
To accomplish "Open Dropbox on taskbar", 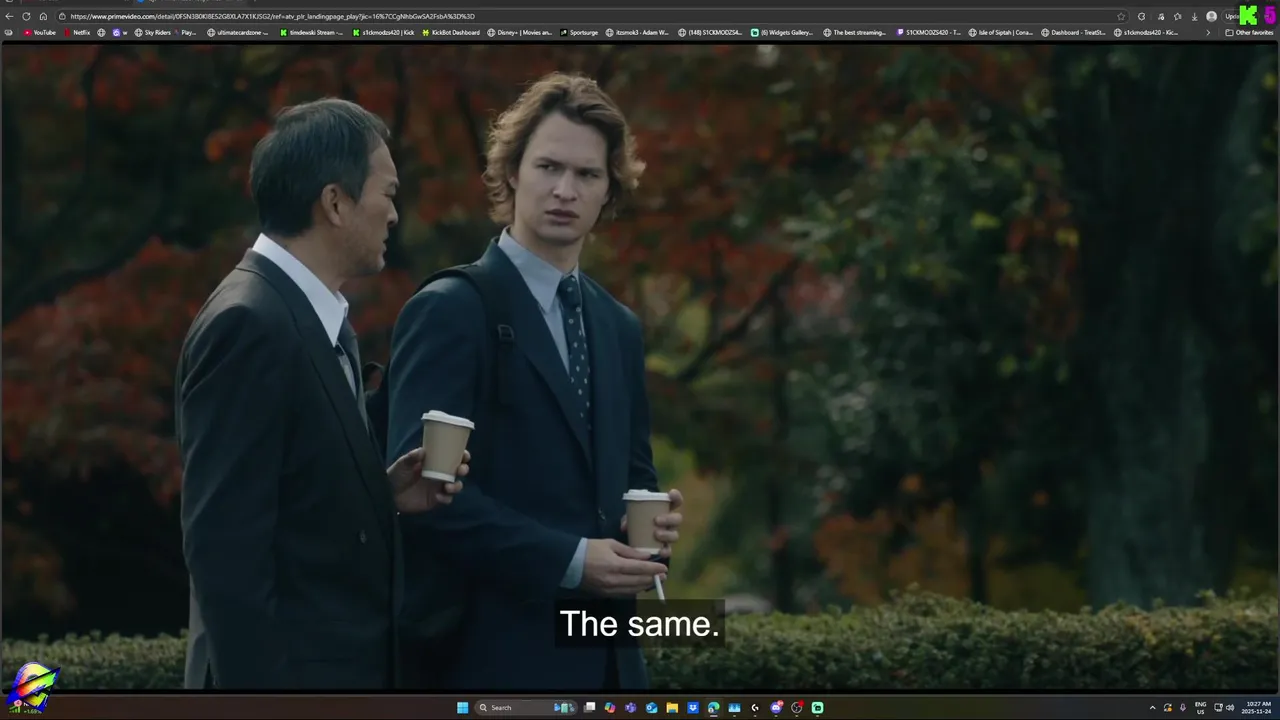I will [x=693, y=708].
